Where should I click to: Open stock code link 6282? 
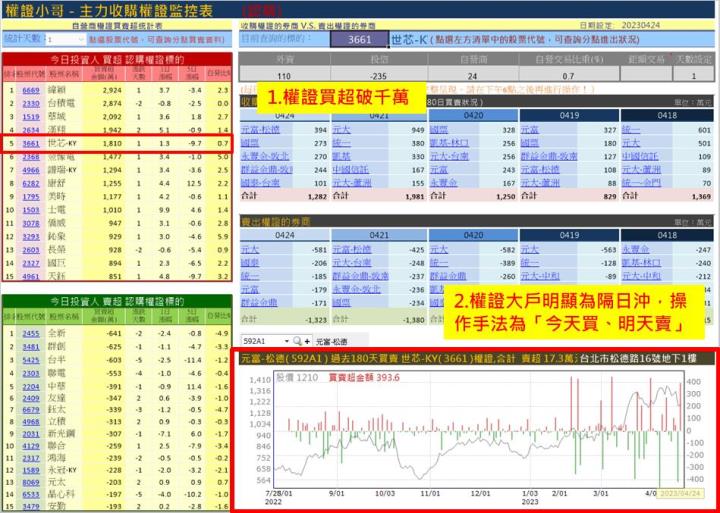point(31,183)
